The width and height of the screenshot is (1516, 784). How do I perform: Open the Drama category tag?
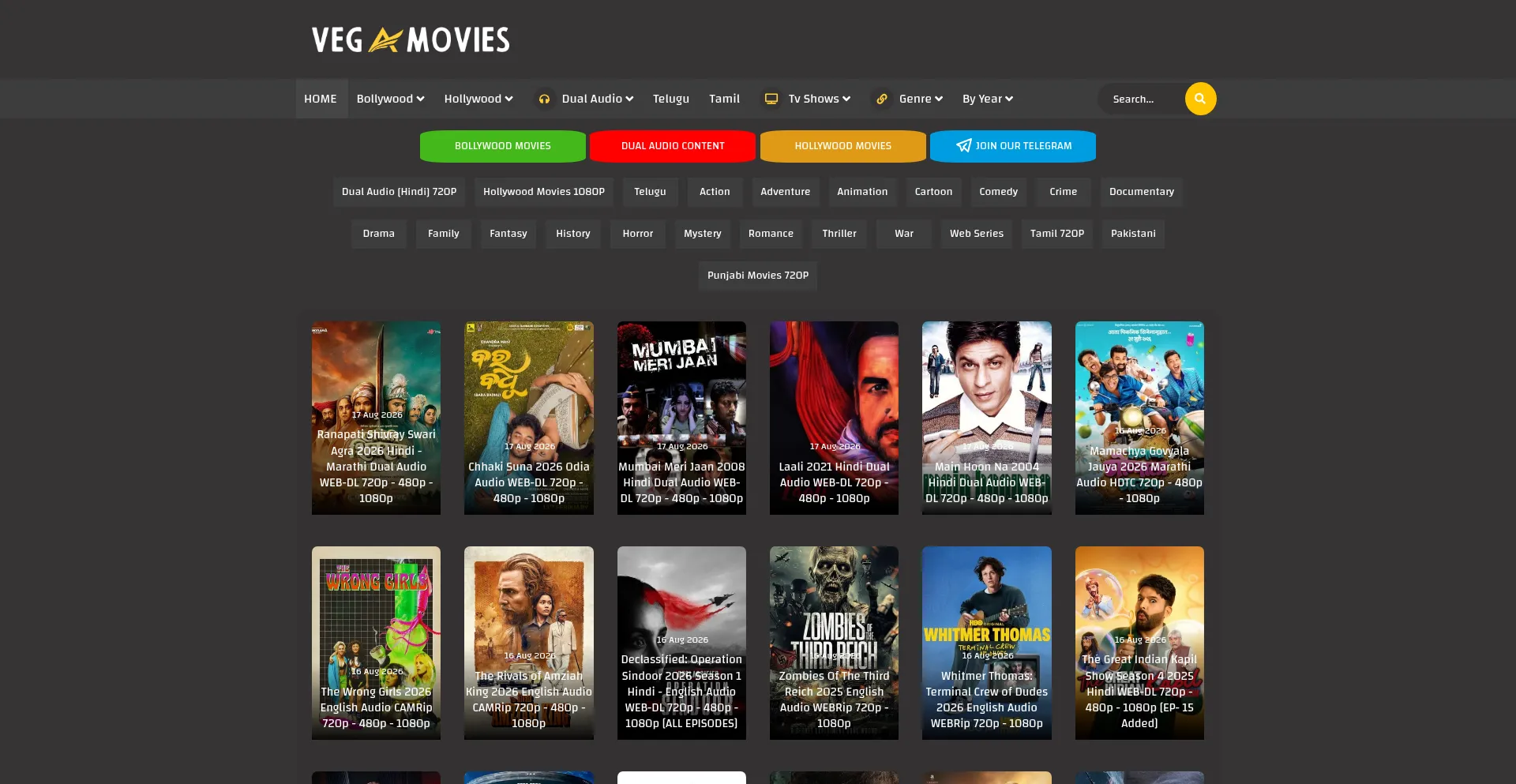click(378, 234)
